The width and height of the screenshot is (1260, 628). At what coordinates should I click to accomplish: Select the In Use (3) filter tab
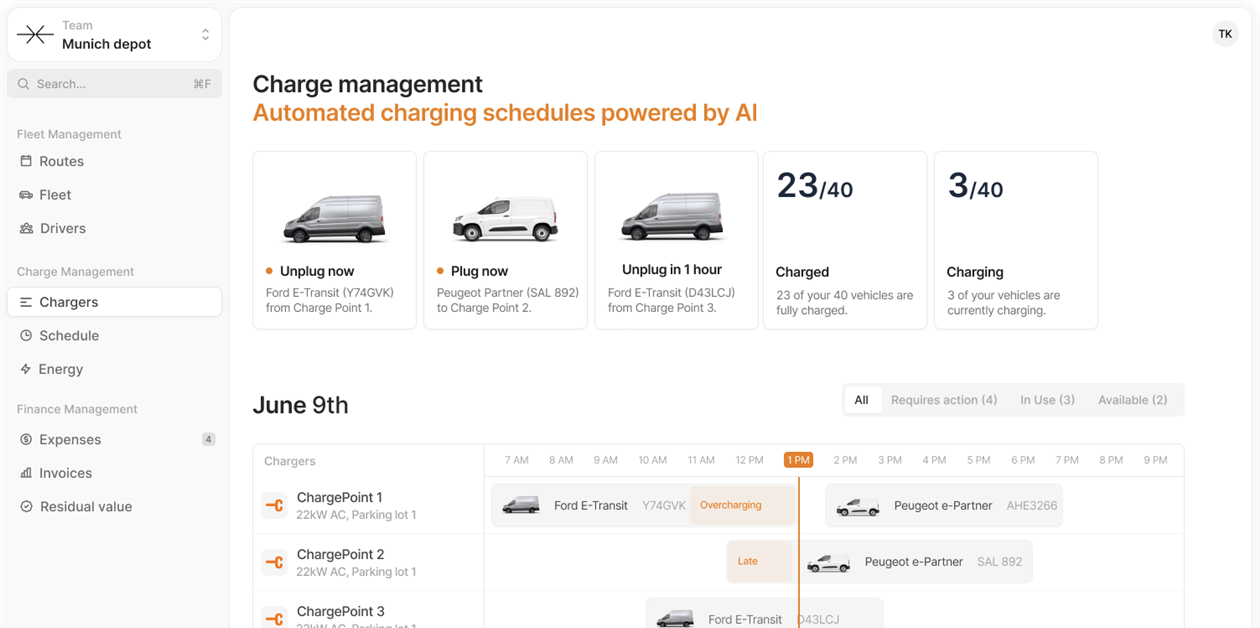click(1047, 399)
